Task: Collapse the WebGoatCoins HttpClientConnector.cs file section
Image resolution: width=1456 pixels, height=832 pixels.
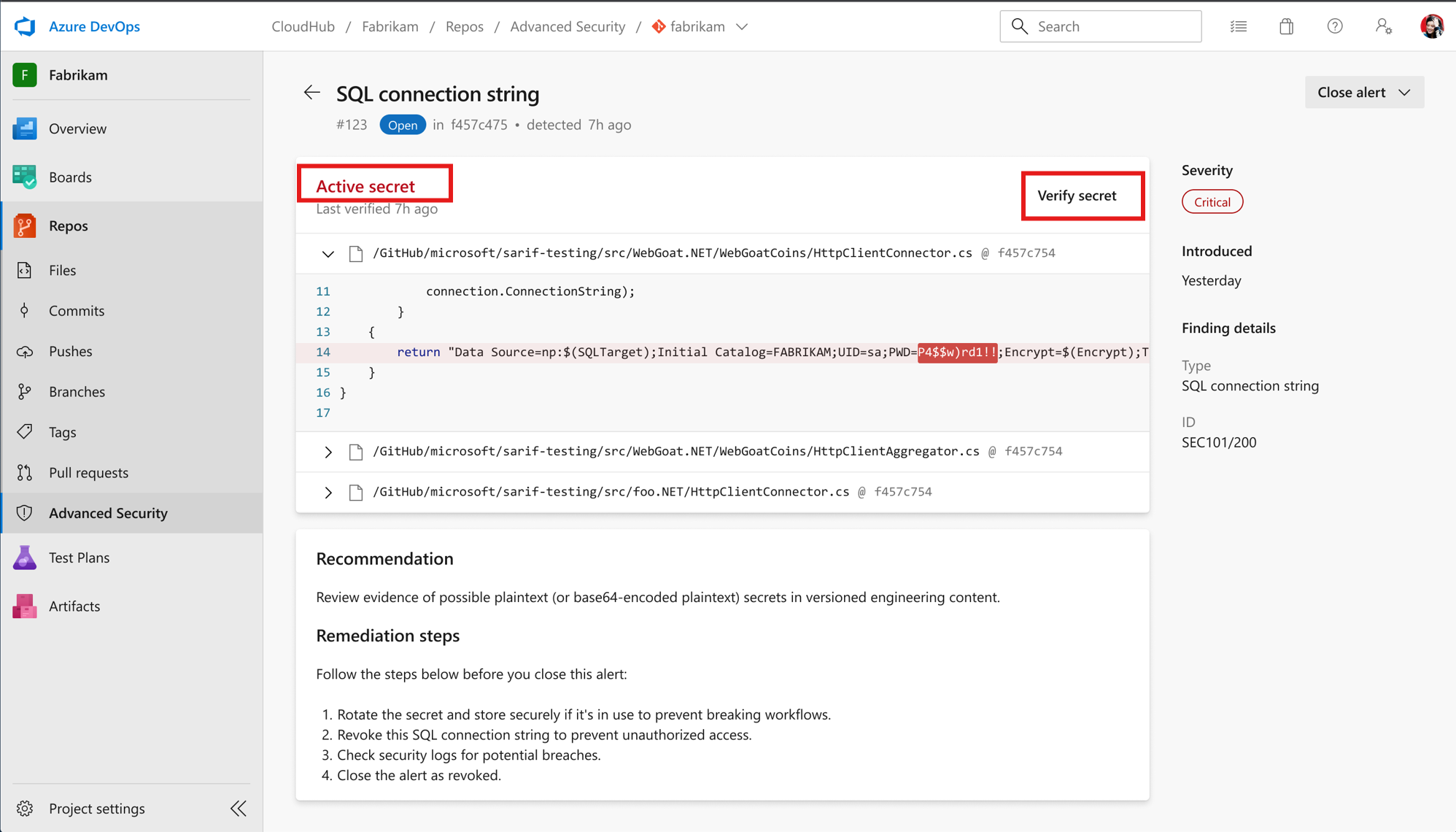Action: click(x=328, y=254)
